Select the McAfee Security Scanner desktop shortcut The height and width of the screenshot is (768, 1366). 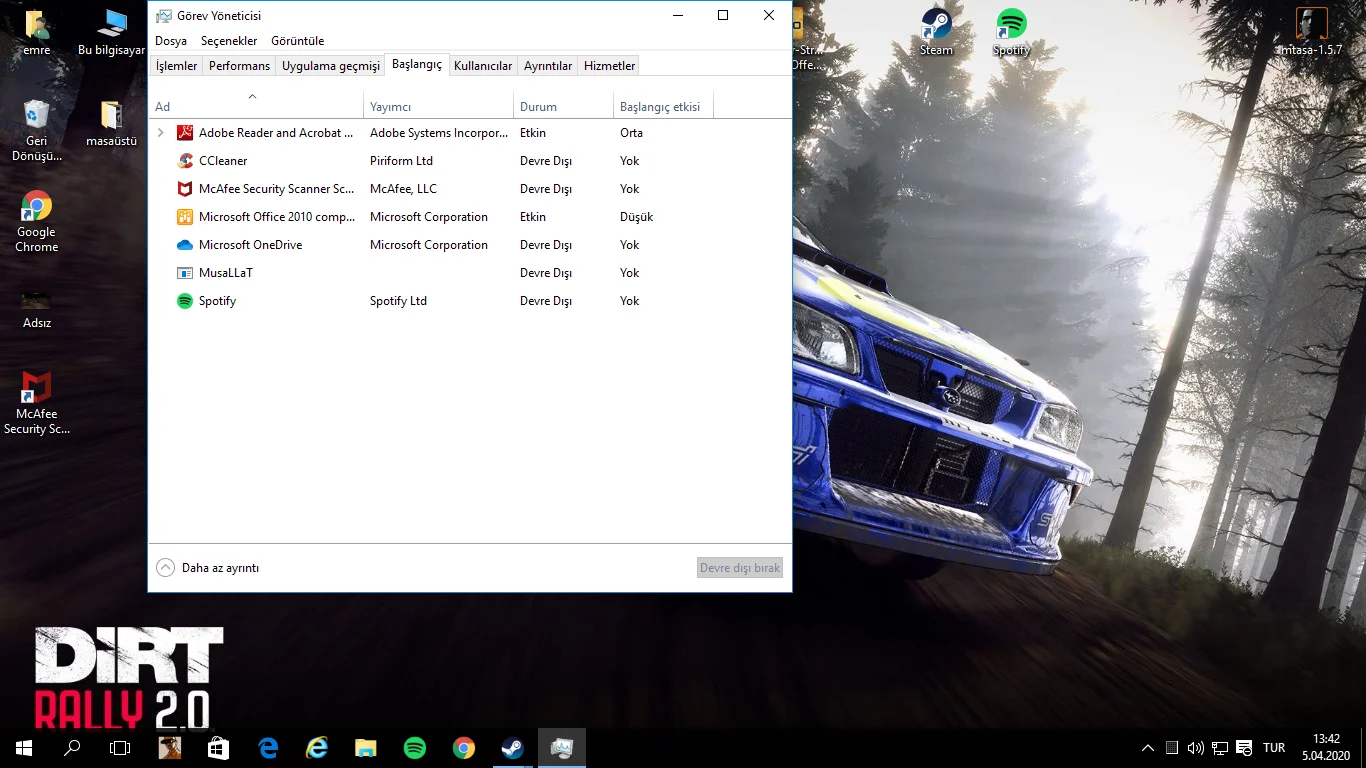click(37, 403)
